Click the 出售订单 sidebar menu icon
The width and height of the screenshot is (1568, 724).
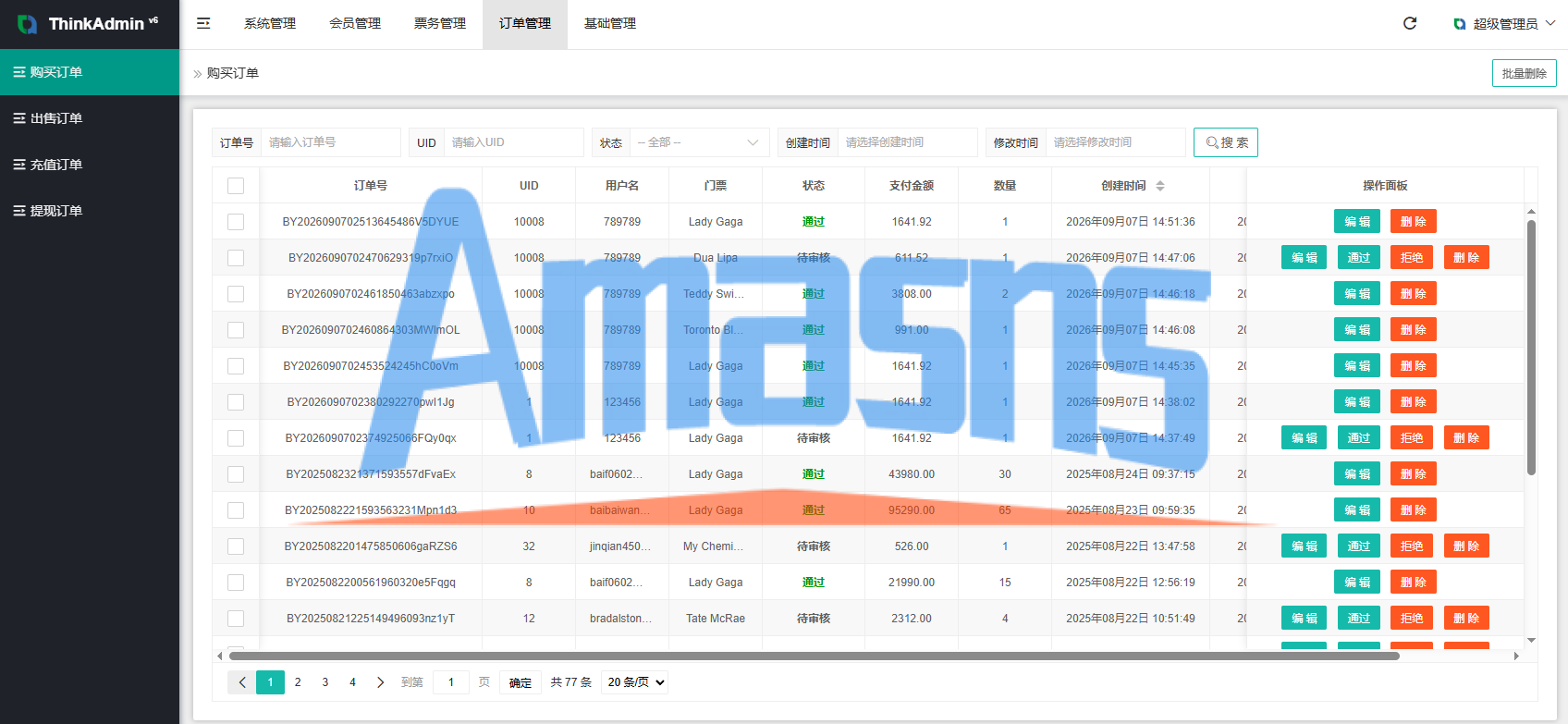pyautogui.click(x=18, y=118)
